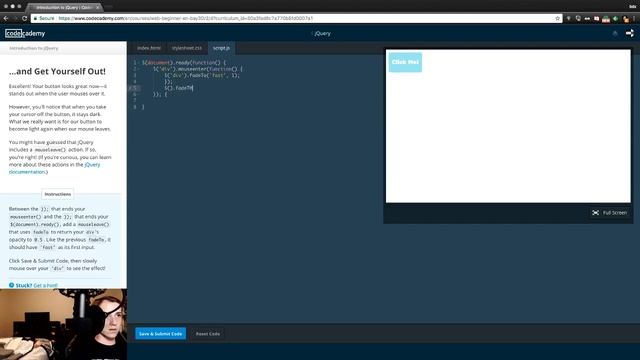This screenshot has height=360, width=640.
Task: Switch to the stylesheet.css tab
Action: pyautogui.click(x=187, y=48)
